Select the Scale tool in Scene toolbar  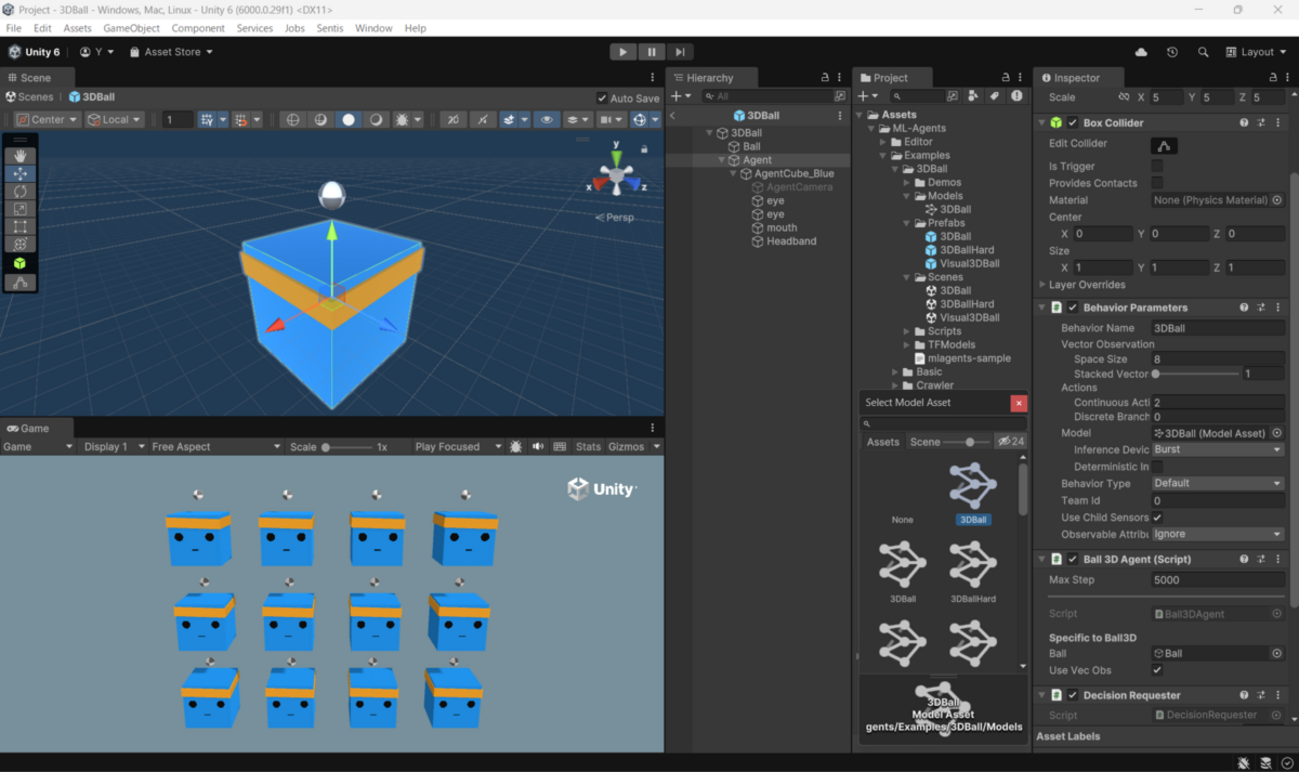point(20,209)
